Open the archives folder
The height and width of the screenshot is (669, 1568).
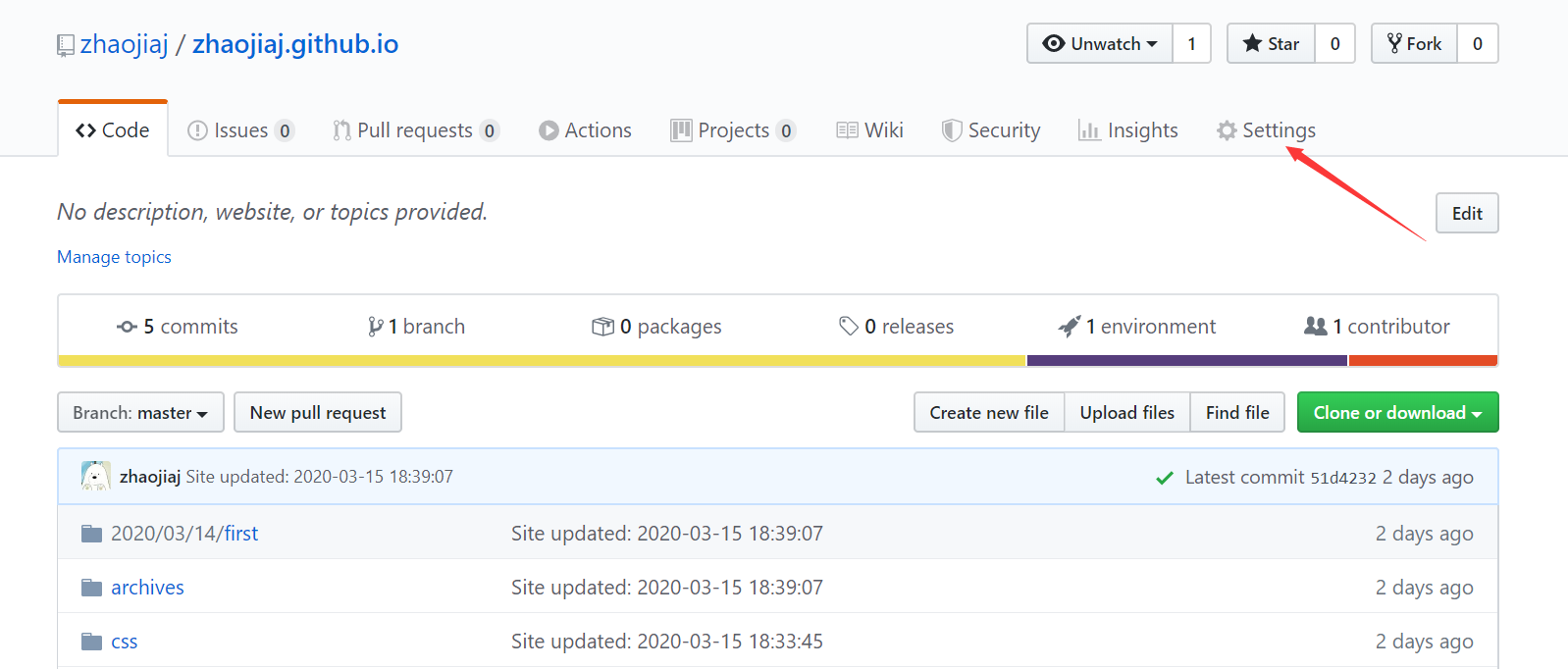coord(147,588)
